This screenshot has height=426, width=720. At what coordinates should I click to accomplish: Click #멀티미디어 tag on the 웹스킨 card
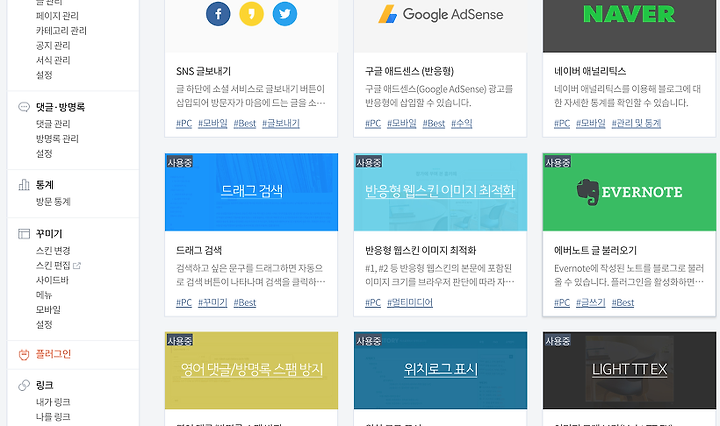pos(410,303)
